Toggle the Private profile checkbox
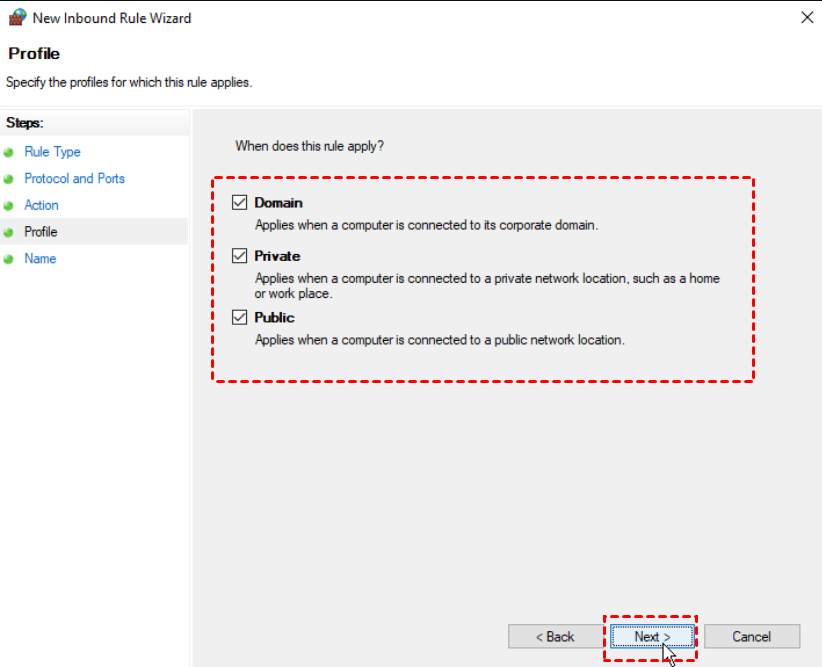822x667 pixels. (x=240, y=256)
